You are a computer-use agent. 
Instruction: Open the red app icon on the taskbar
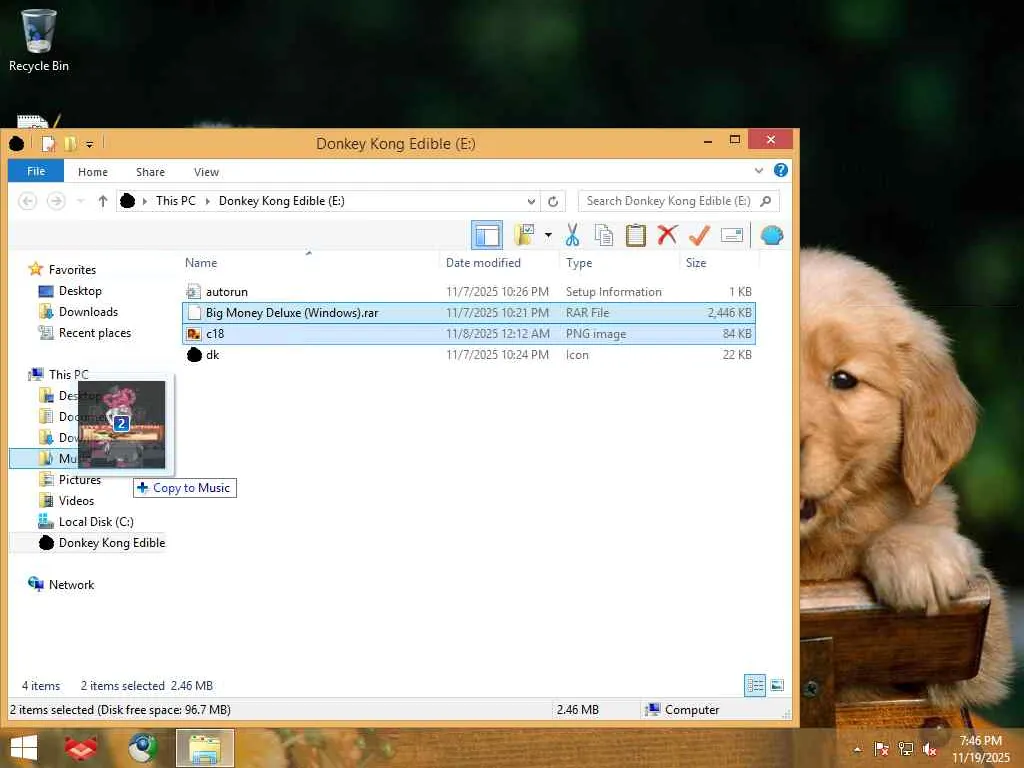click(x=80, y=748)
